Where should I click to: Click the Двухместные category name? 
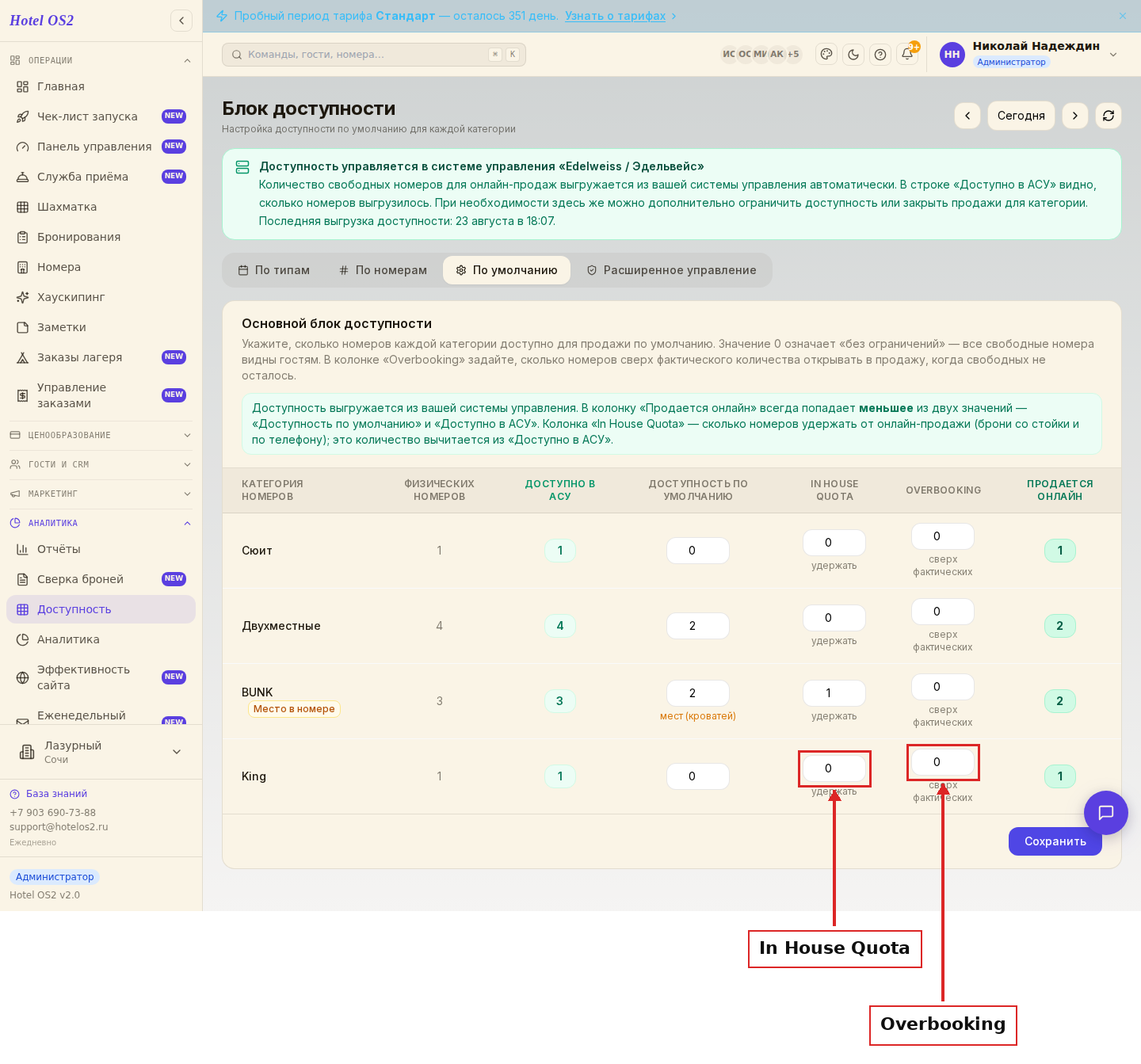pyautogui.click(x=281, y=626)
